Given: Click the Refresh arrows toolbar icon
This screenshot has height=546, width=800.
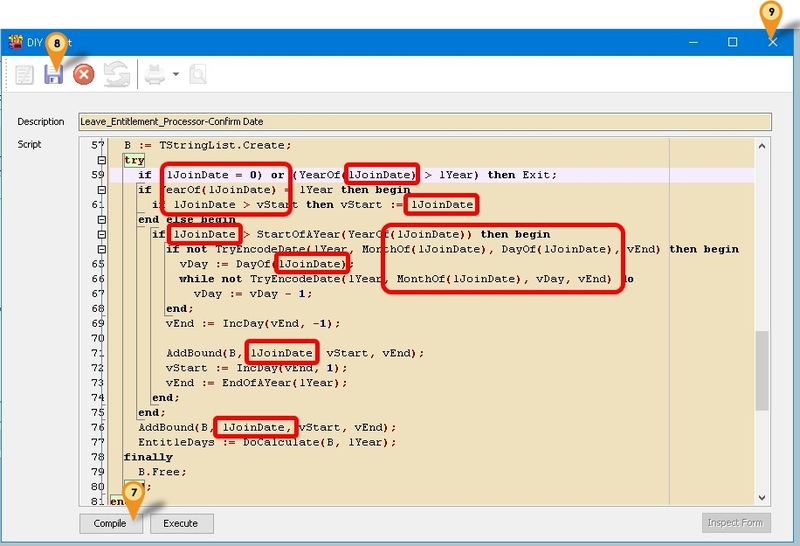Looking at the screenshot, I should (118, 75).
